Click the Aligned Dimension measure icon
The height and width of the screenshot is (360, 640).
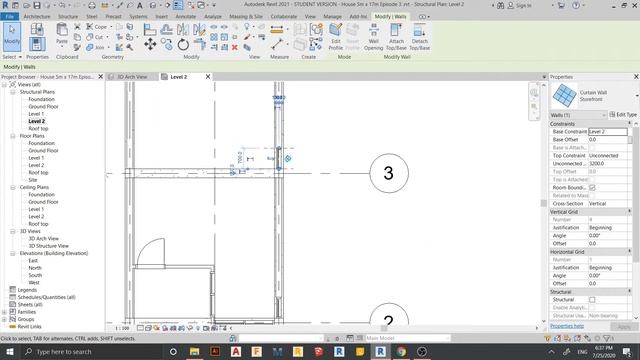pyautogui.click(x=276, y=29)
